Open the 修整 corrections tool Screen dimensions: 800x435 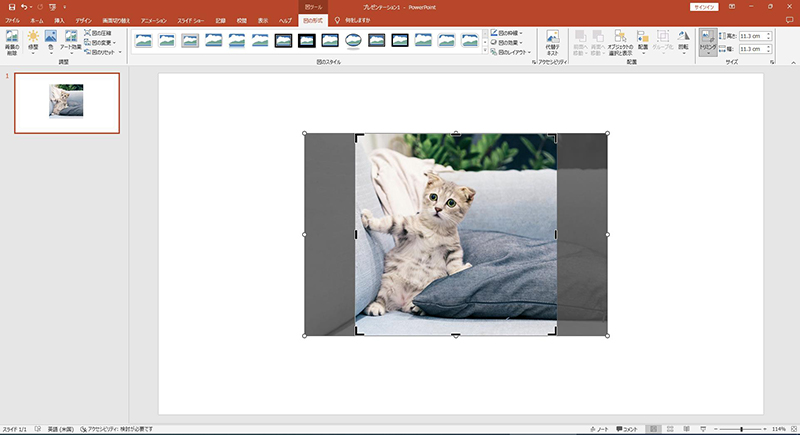point(32,41)
